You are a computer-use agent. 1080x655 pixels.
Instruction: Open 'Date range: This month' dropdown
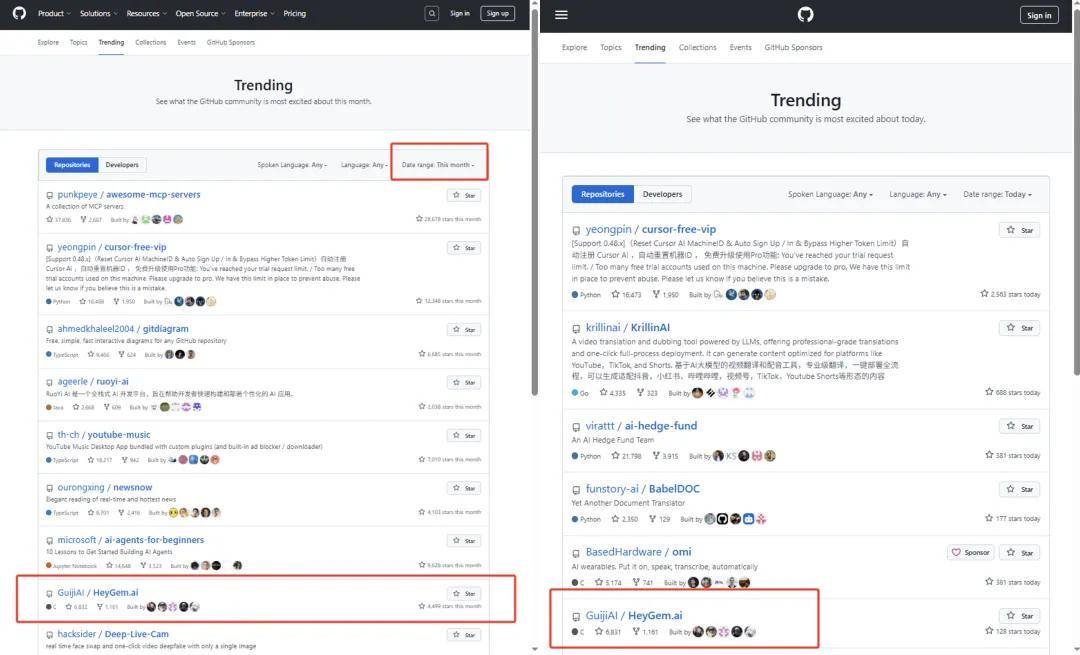(438, 165)
